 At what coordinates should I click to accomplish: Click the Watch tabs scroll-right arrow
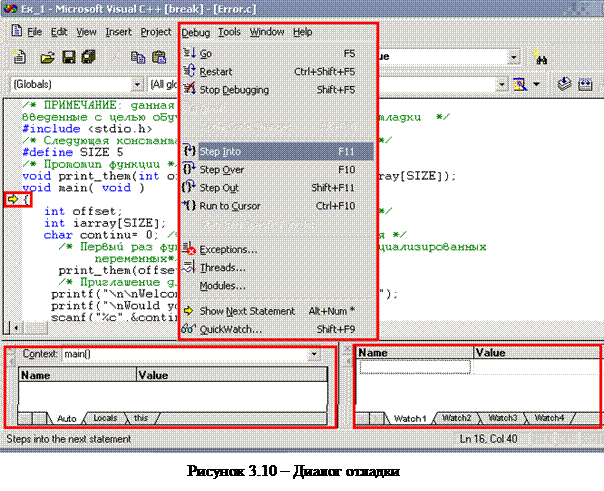click(x=376, y=418)
